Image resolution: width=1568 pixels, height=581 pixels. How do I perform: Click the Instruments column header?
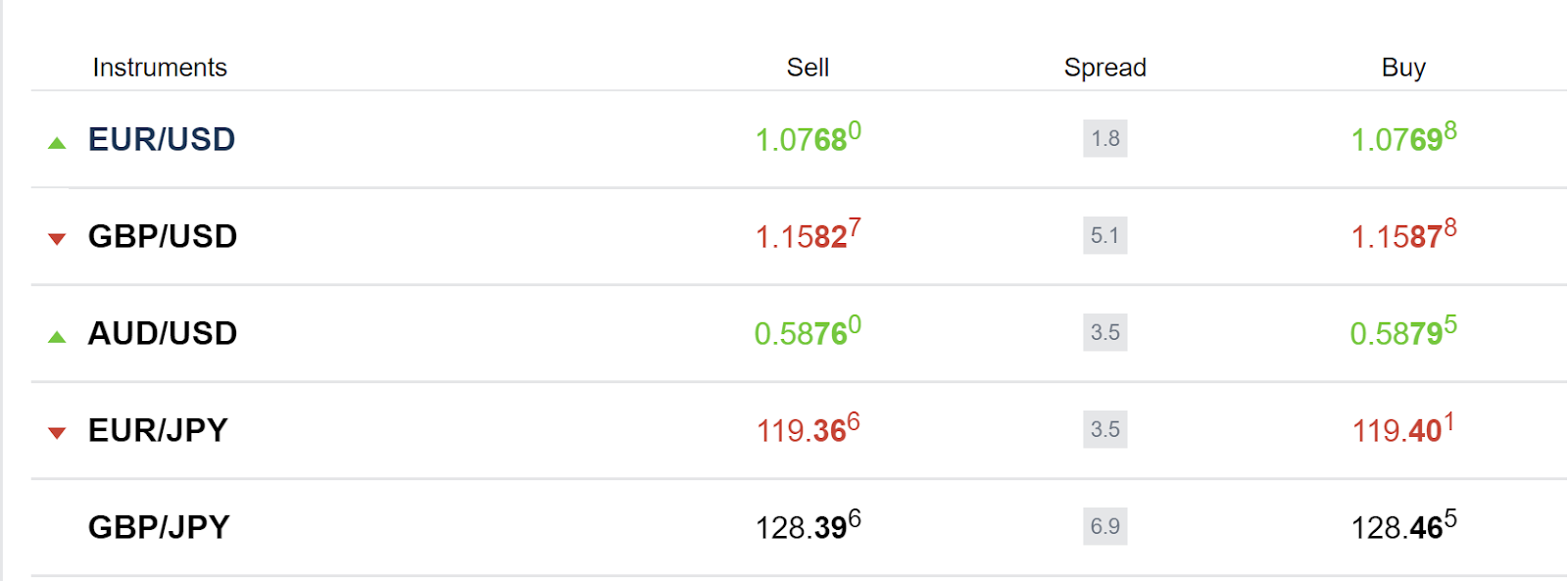160,68
